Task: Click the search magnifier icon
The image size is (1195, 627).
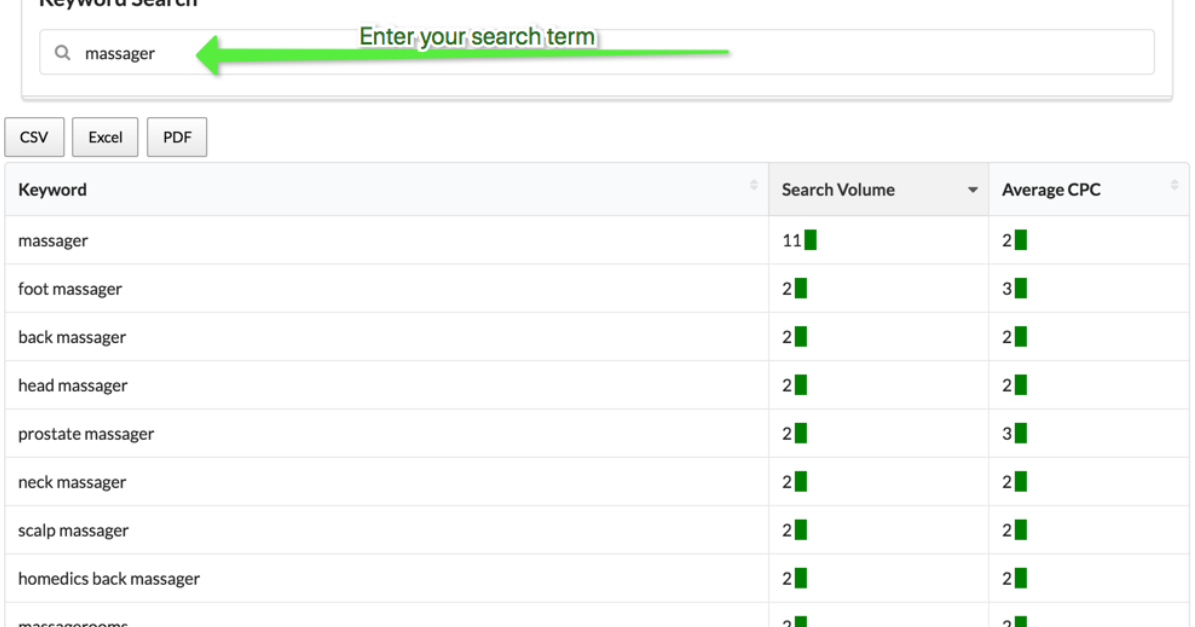Action: [x=62, y=53]
